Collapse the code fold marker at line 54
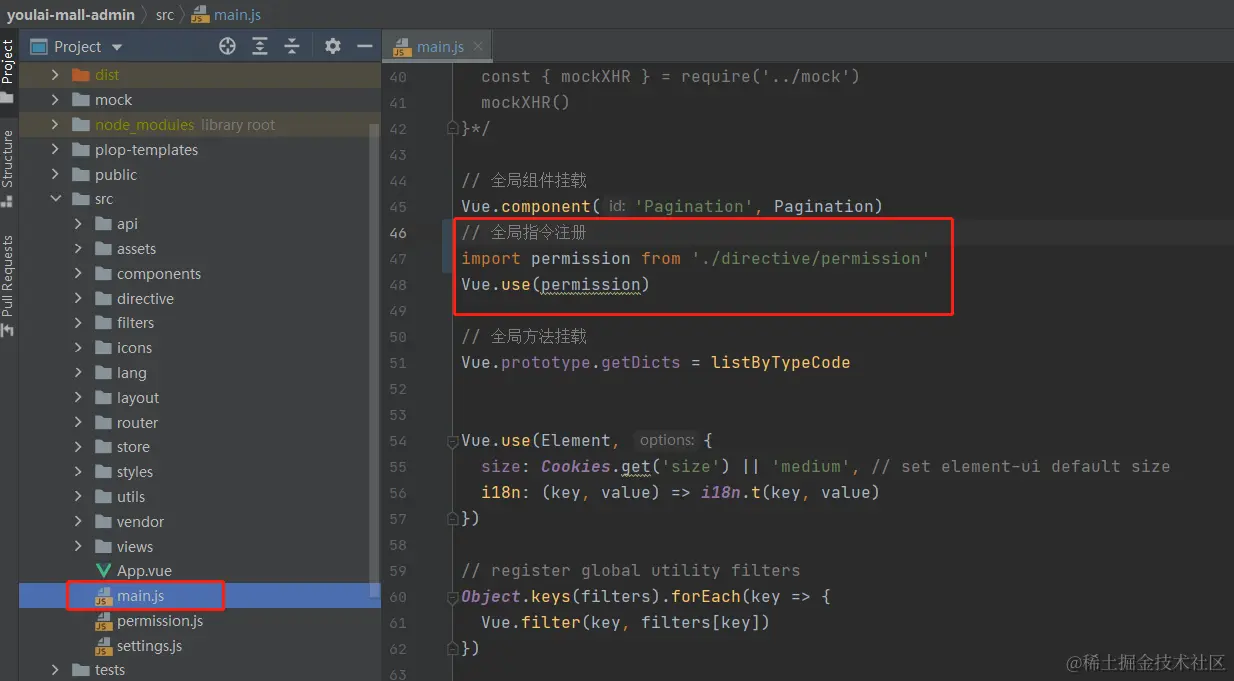 (453, 441)
